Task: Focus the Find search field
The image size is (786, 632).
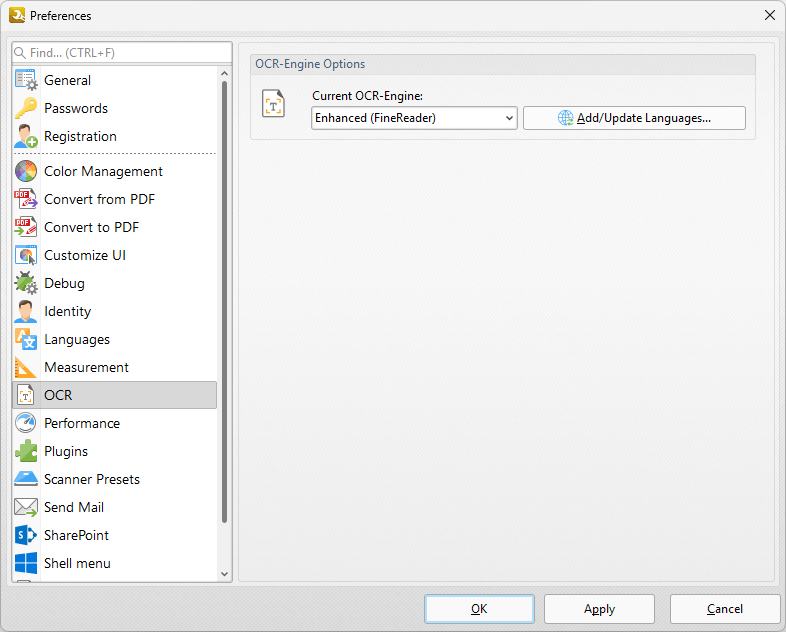Action: (122, 53)
